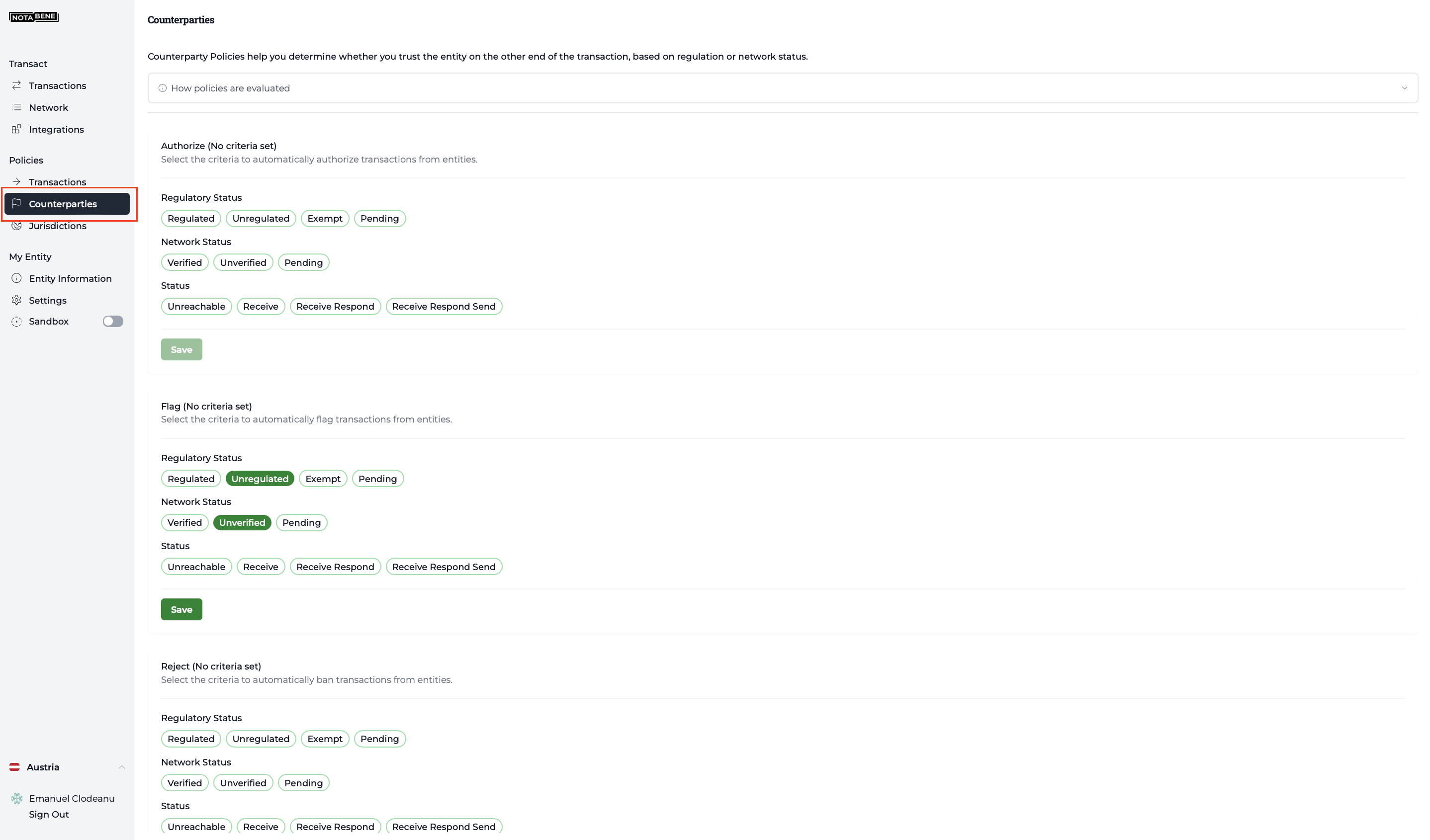Select Receive under Flag Status
Viewport: 1430px width, 840px height.
coord(261,567)
